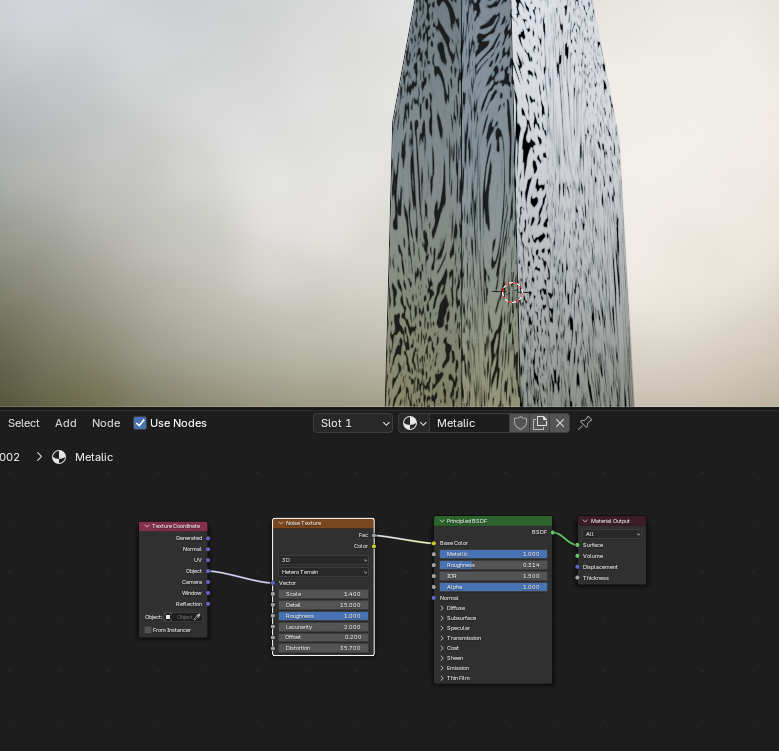Open the Hetero Terrain noise type dropdown

[x=323, y=572]
